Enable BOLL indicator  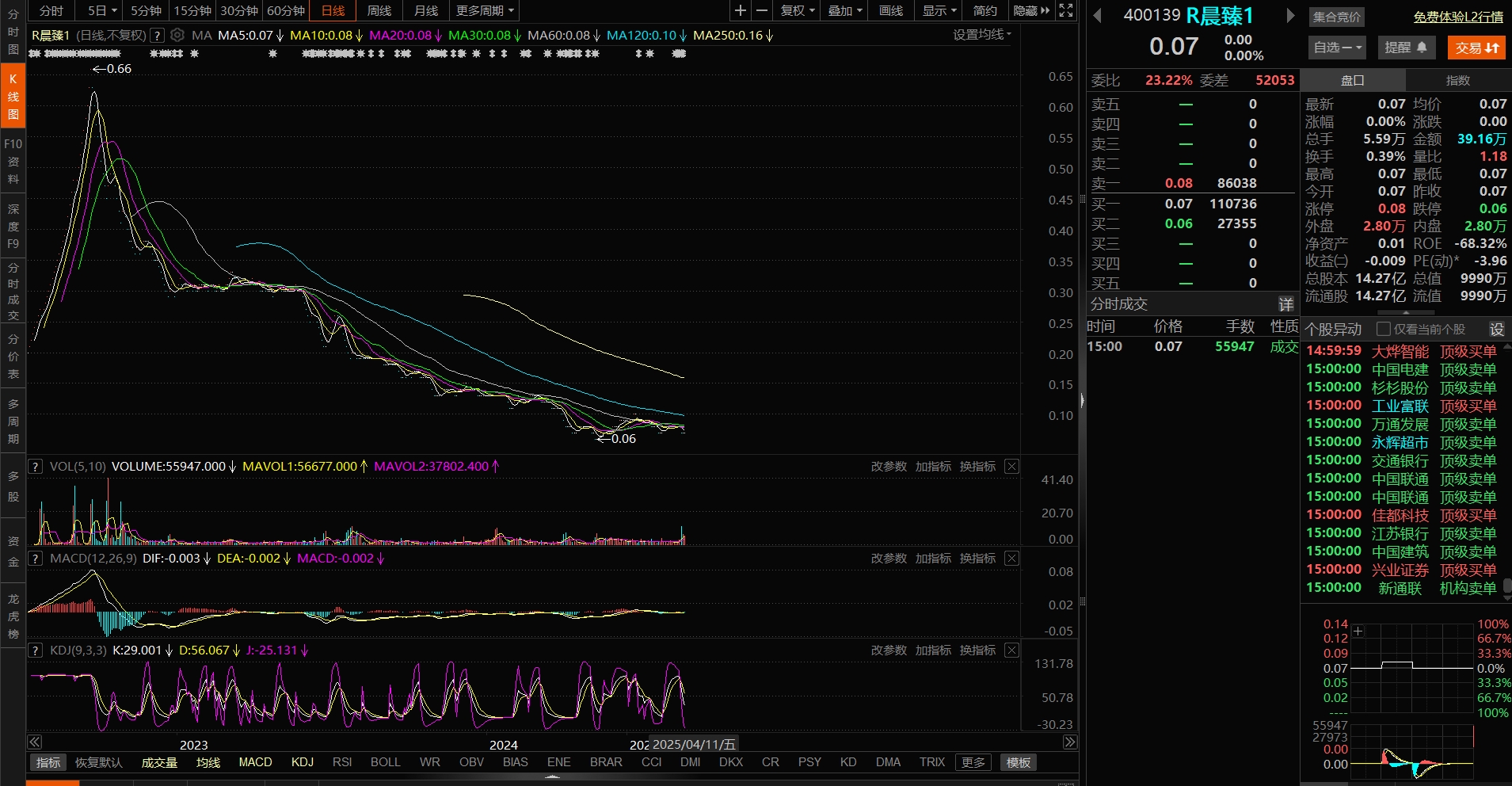[x=386, y=762]
